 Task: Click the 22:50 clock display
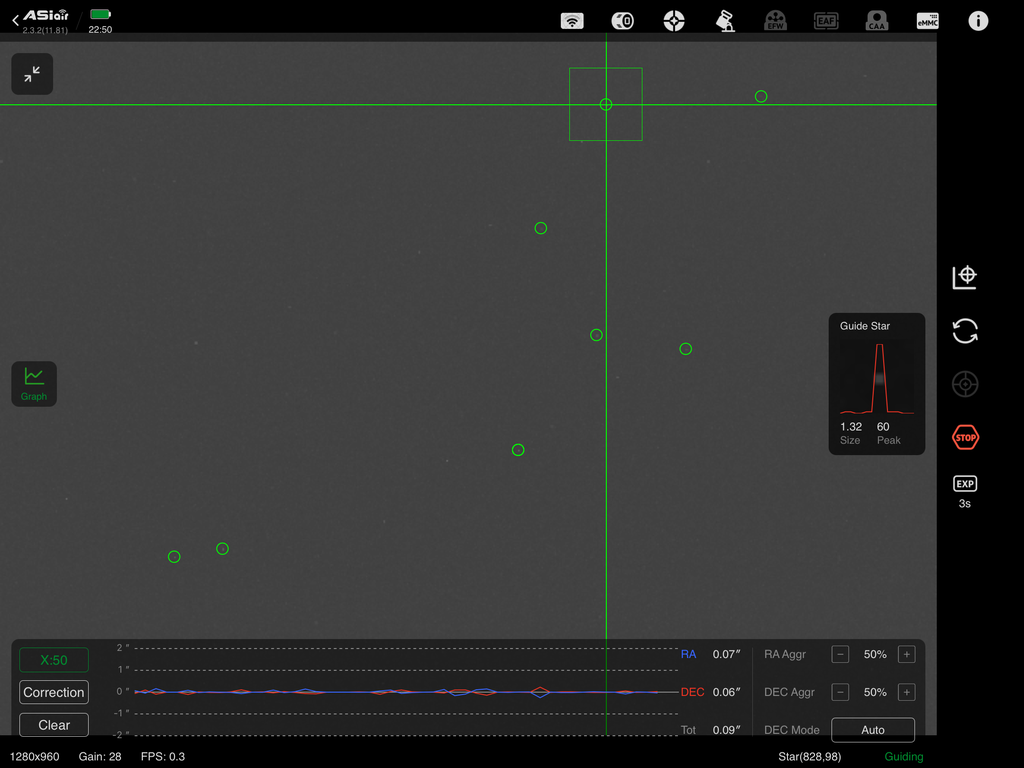[x=100, y=29]
